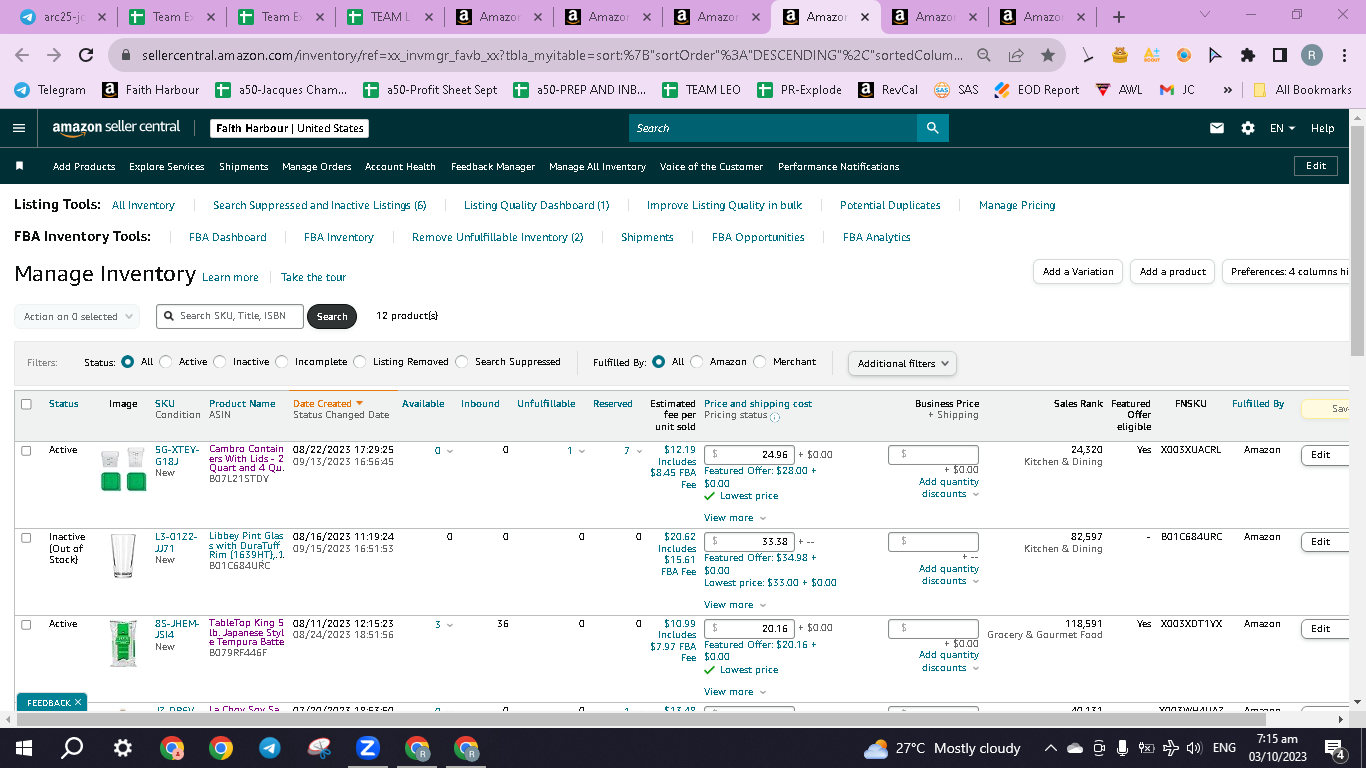The image size is (1366, 768).
Task: Open the Manage Pricing link
Action: (x=1017, y=205)
